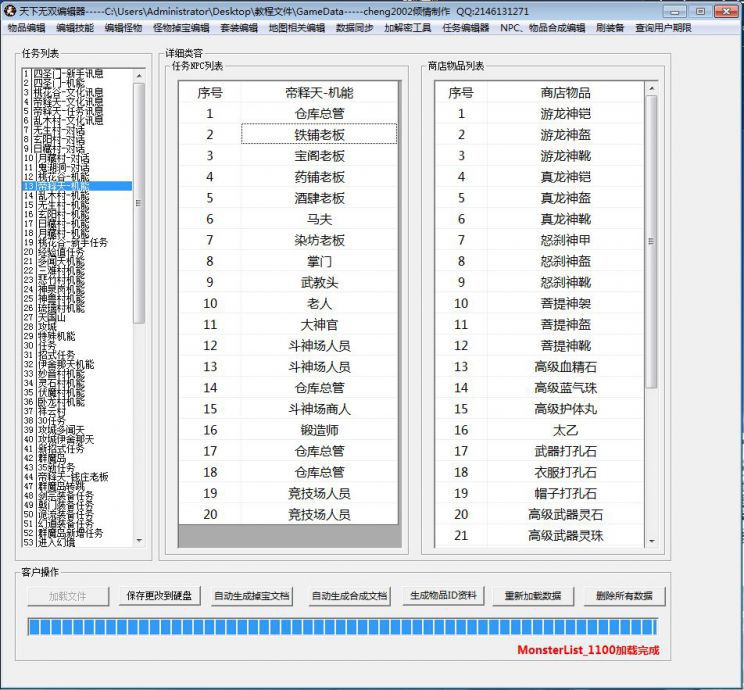Open the 地图相关编辑 menu

297,29
